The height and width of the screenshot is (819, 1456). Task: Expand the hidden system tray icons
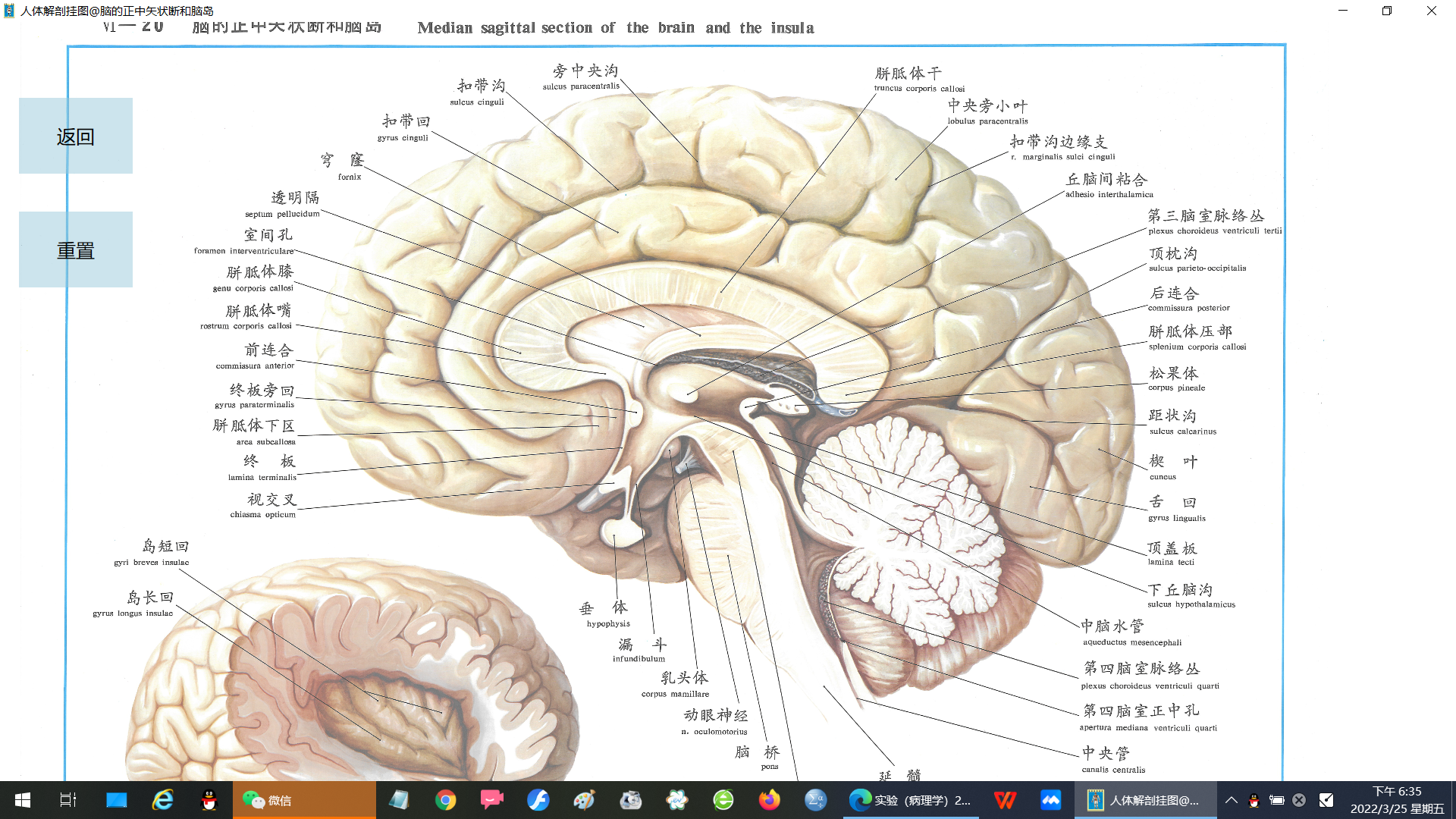click(1232, 800)
